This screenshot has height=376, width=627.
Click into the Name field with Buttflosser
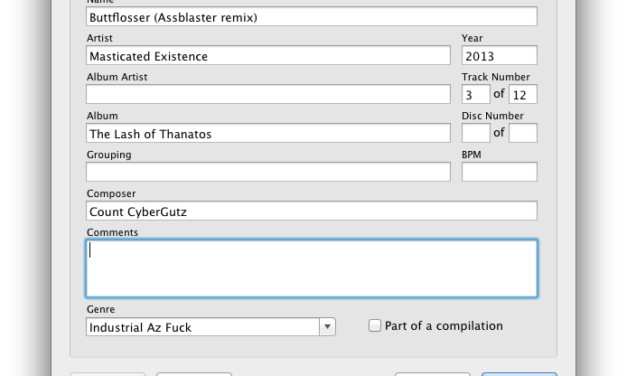point(312,16)
